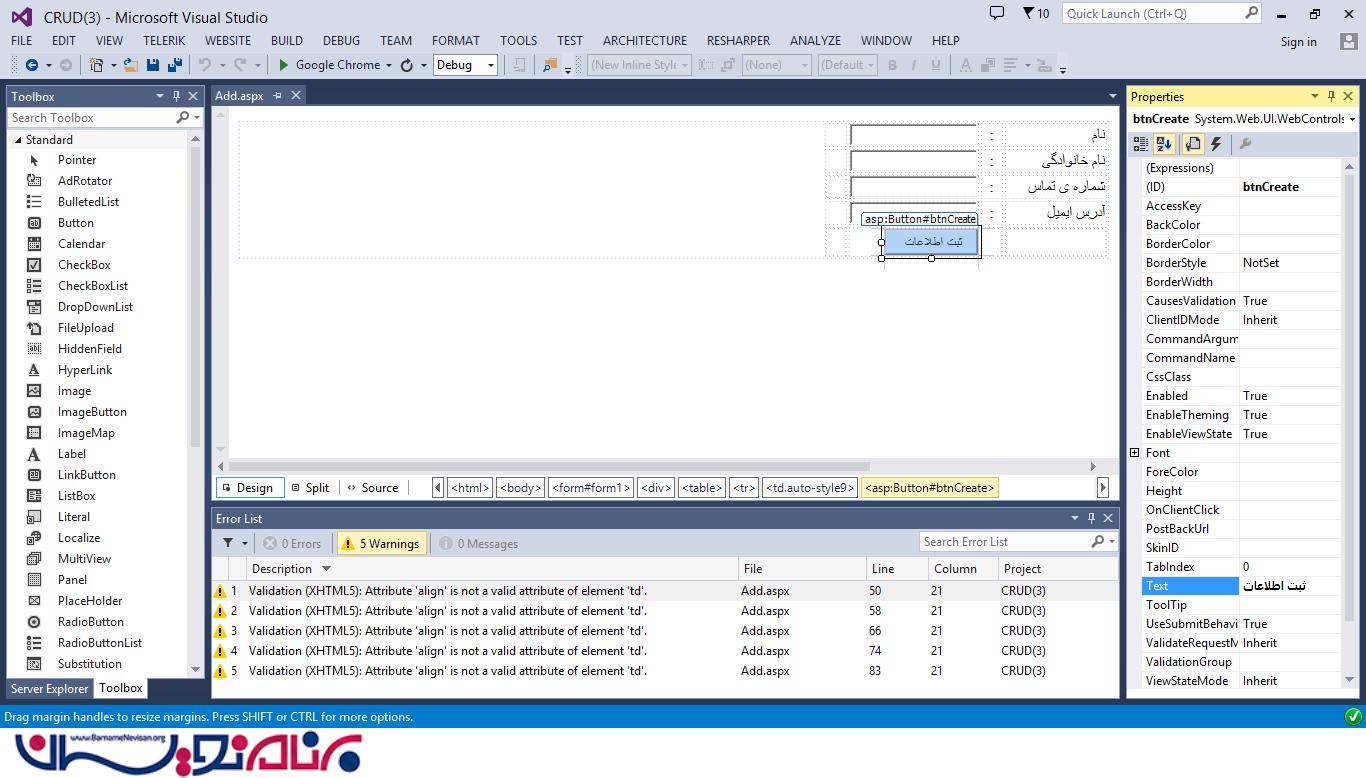This screenshot has width=1366, height=778.
Task: Click the Refresh browser icon in toolbar
Action: tap(406, 65)
